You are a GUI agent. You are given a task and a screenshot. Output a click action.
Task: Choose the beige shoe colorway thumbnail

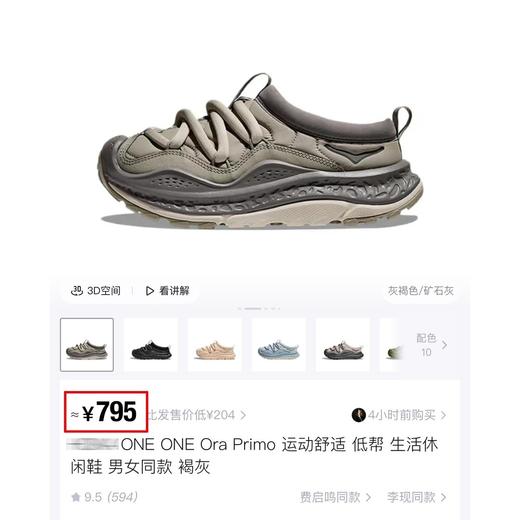pos(215,345)
